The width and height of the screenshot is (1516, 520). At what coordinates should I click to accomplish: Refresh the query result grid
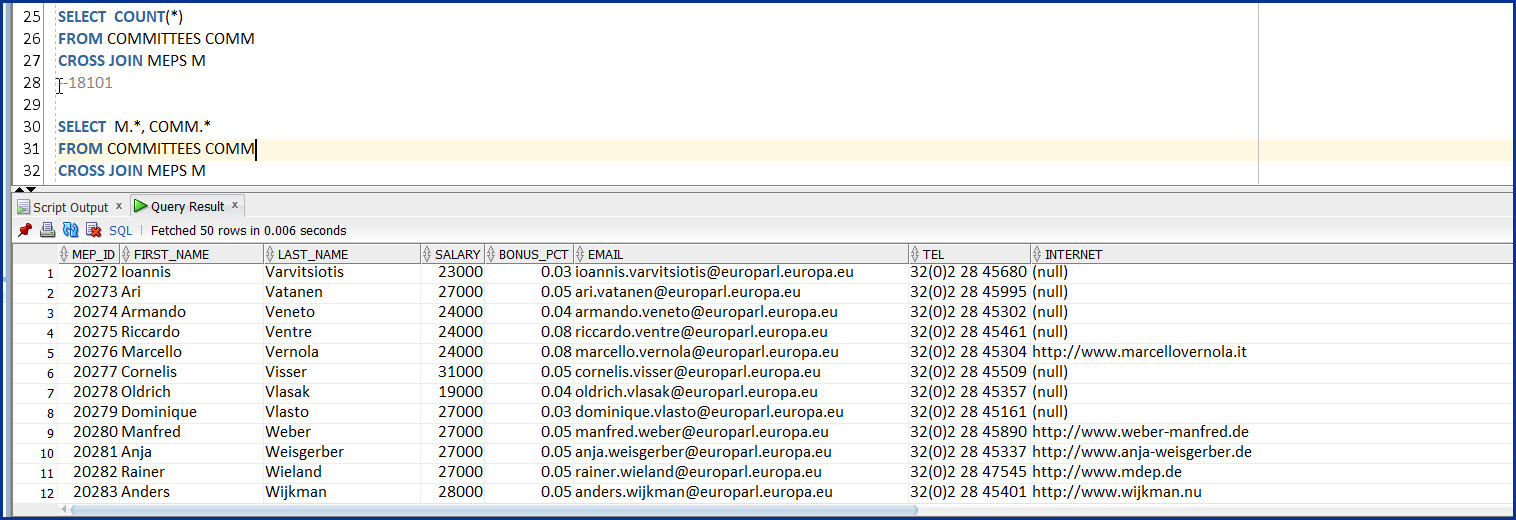coord(70,230)
